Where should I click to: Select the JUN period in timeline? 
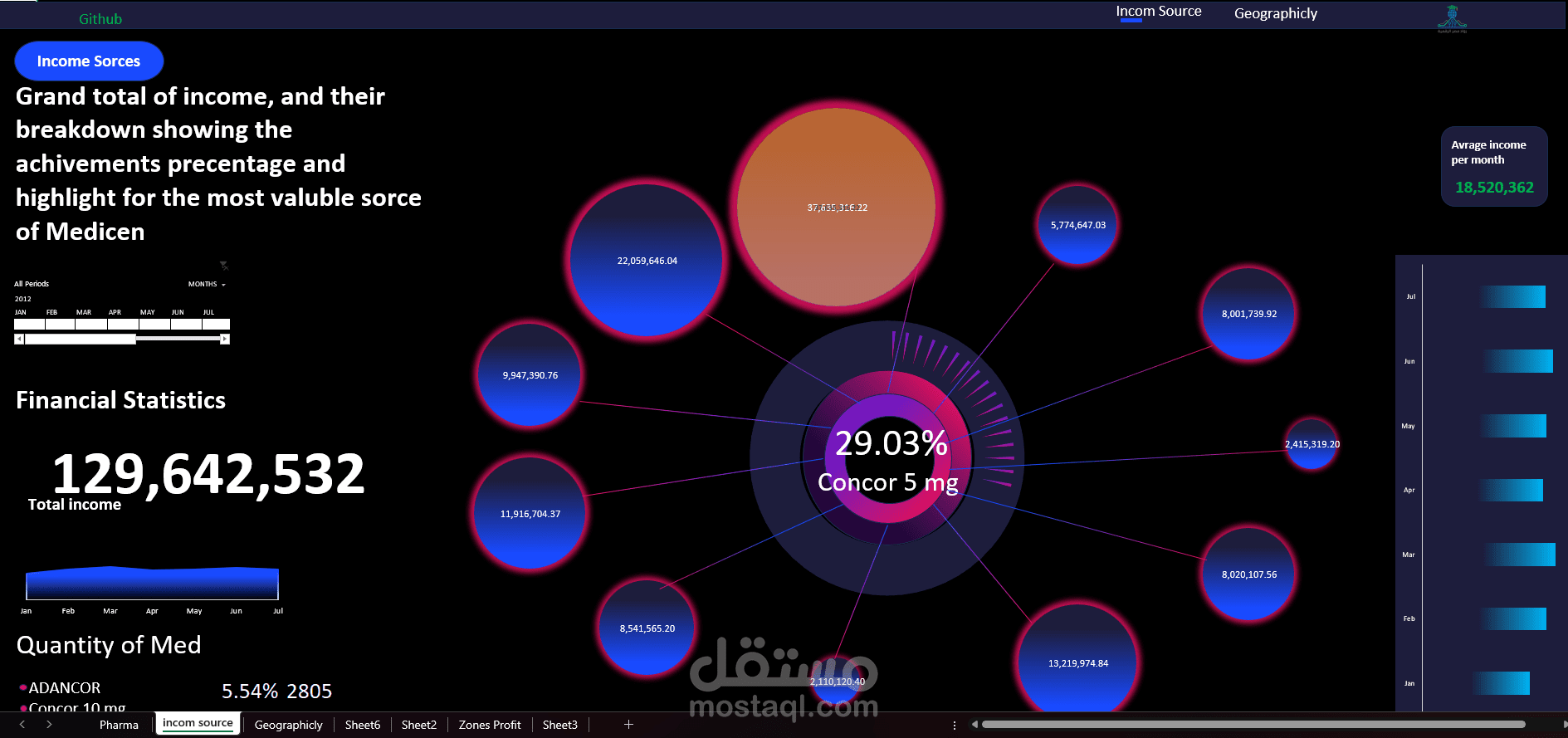pos(186,325)
